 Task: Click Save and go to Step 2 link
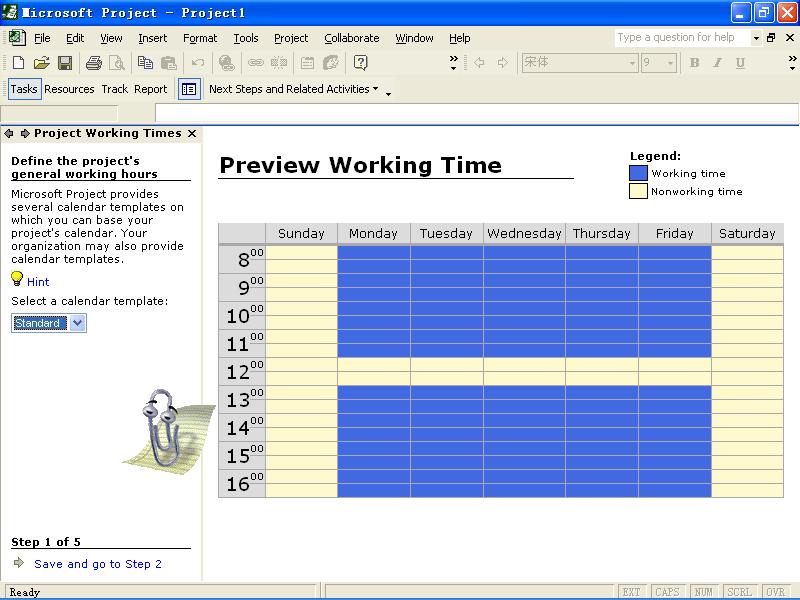click(98, 564)
